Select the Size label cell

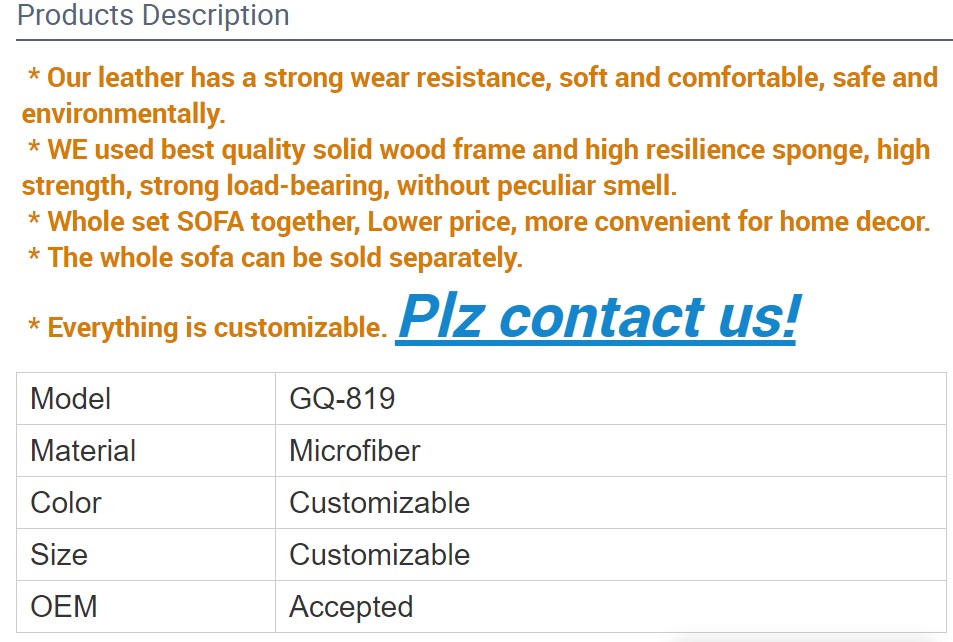pyautogui.click(x=146, y=554)
